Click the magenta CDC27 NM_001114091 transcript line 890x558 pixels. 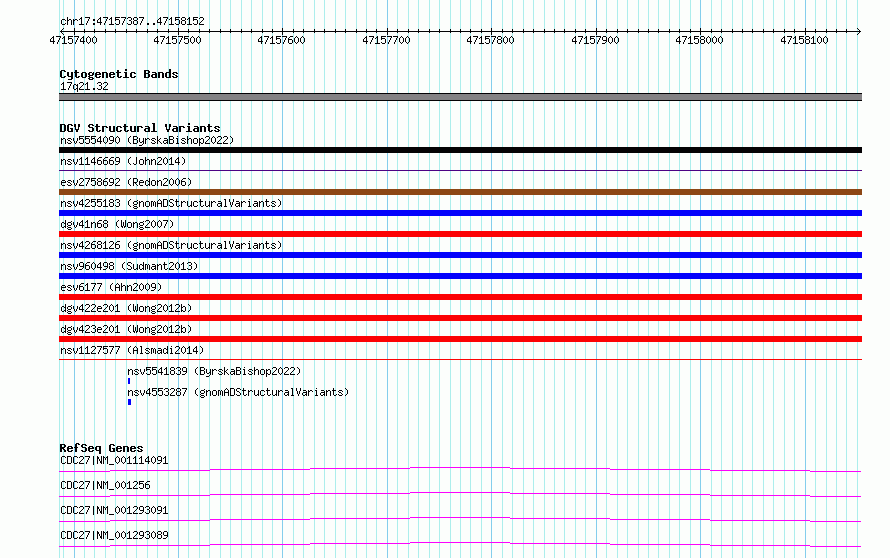tap(460, 469)
